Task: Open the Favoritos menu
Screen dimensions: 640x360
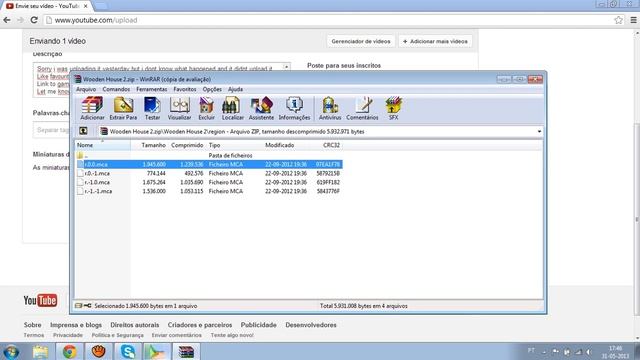Action: pyautogui.click(x=184, y=89)
